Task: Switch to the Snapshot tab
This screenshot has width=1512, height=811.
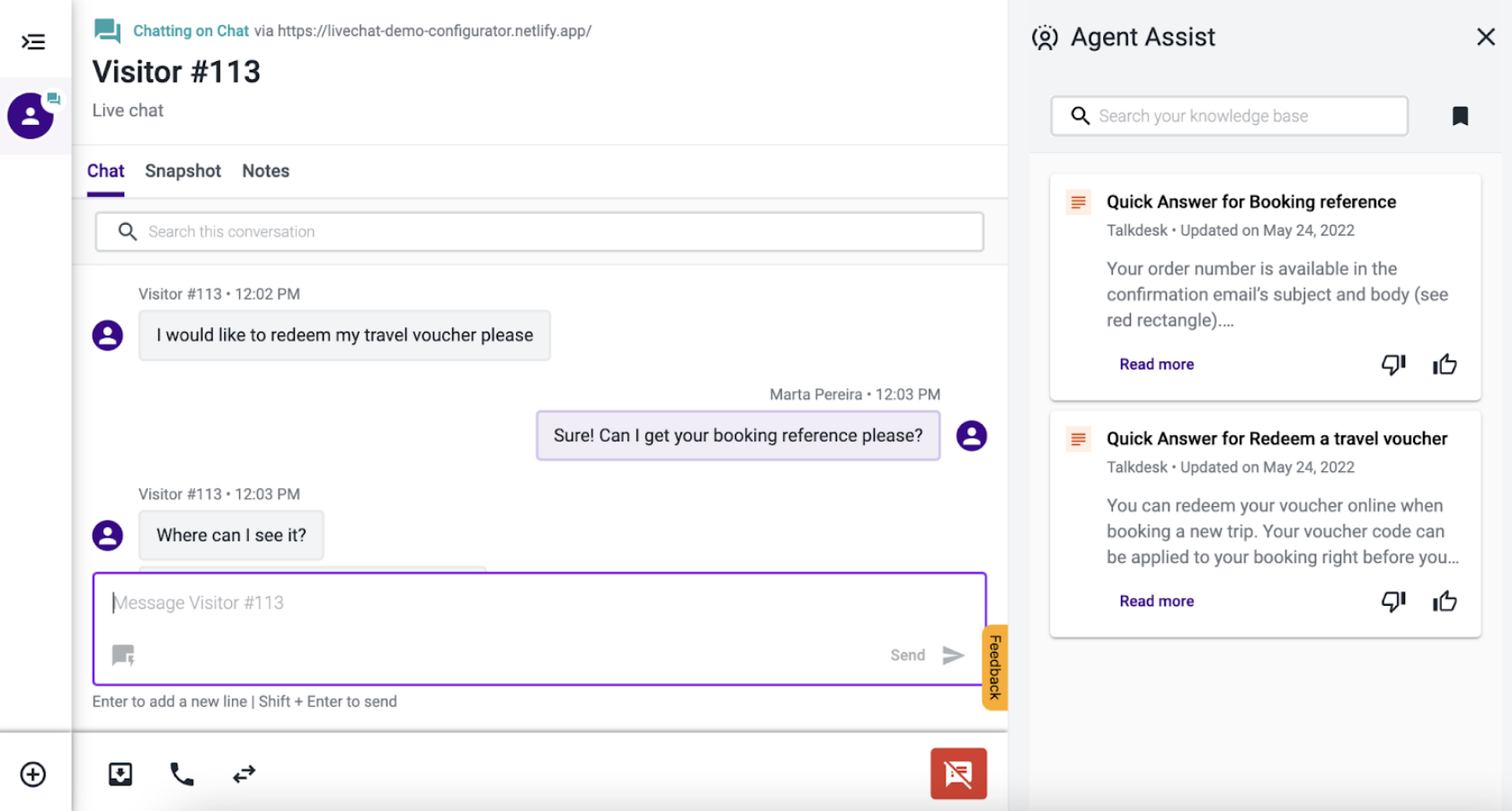Action: (182, 171)
